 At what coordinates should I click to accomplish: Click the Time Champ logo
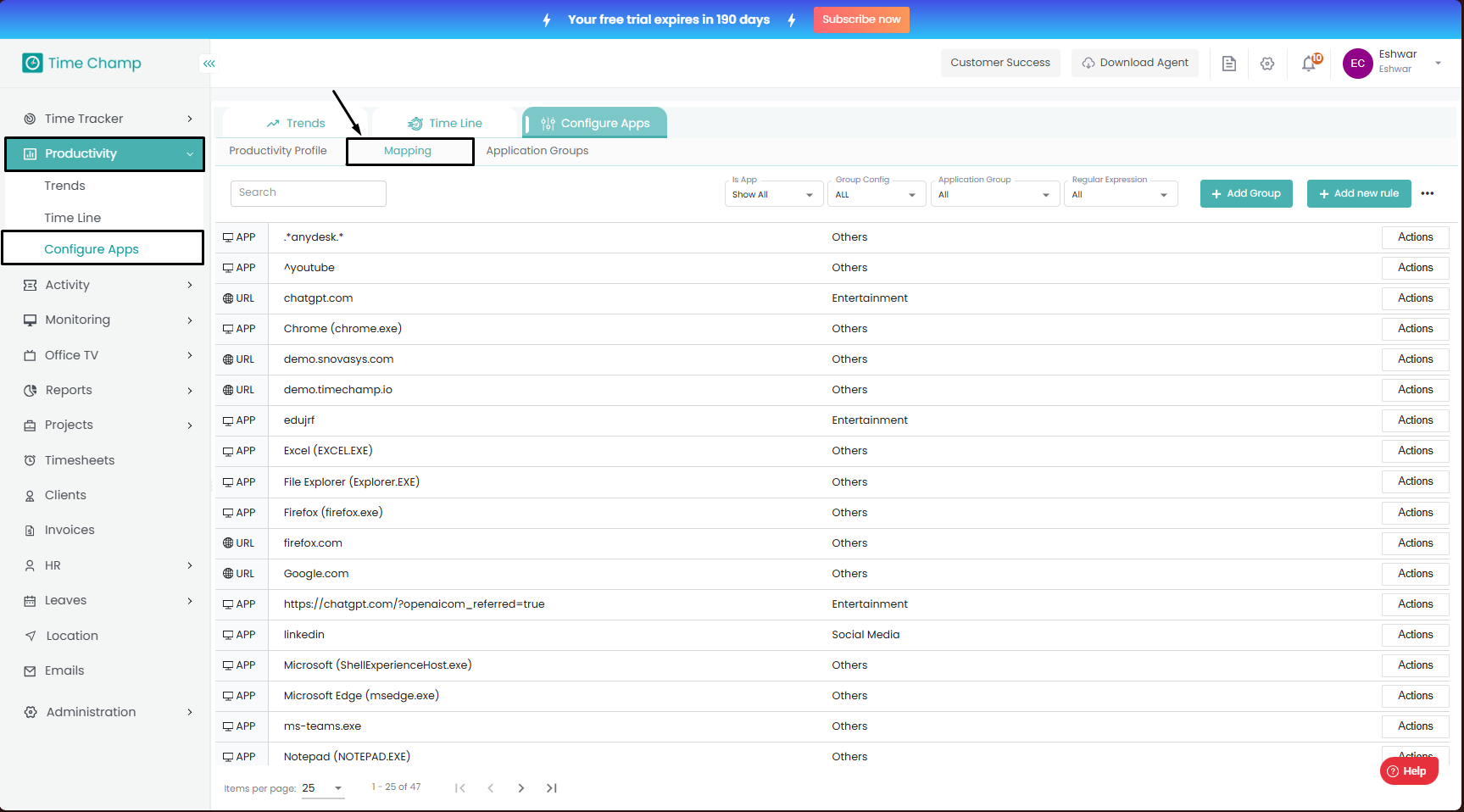(x=81, y=63)
